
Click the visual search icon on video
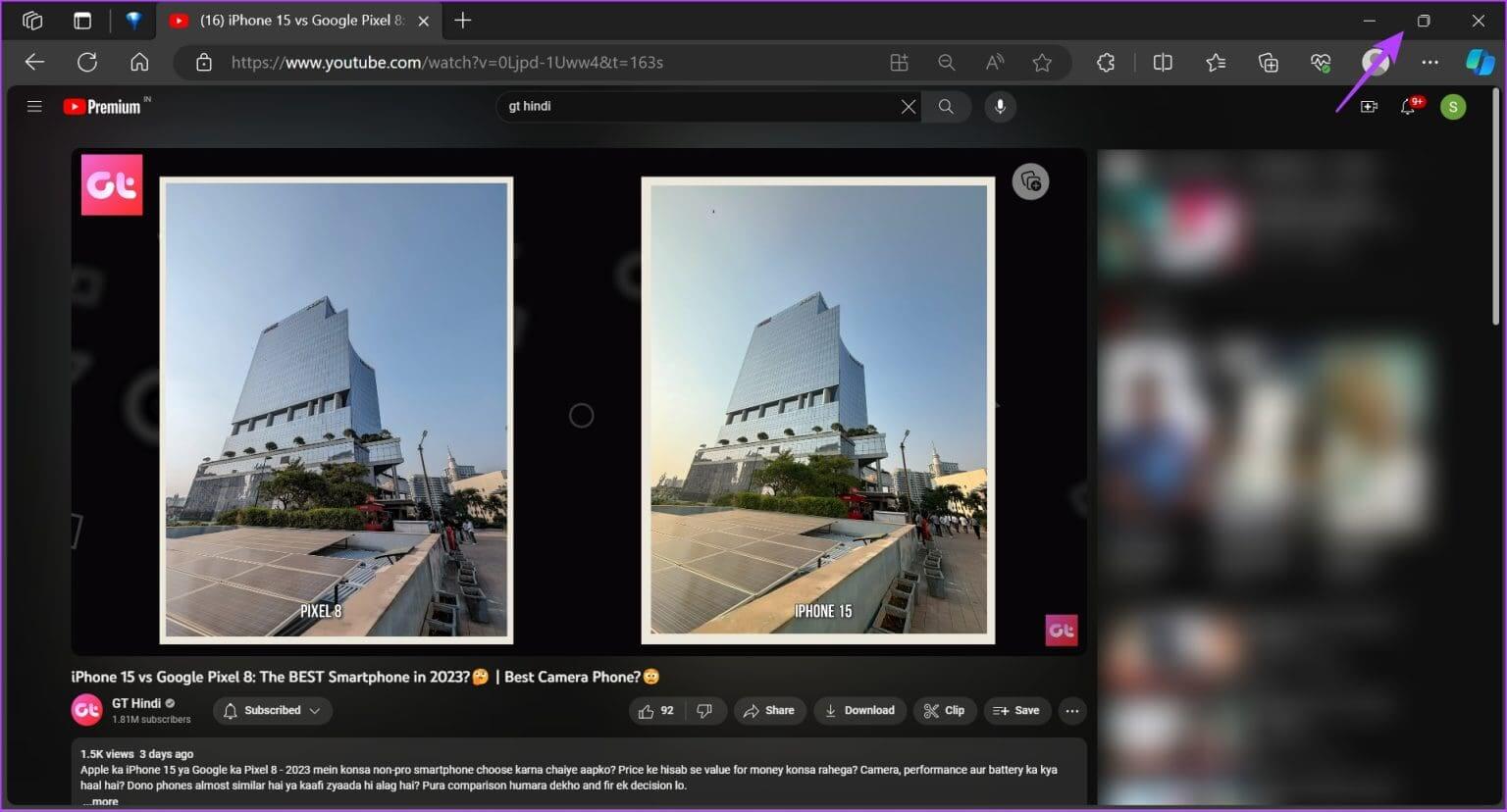[x=1030, y=181]
